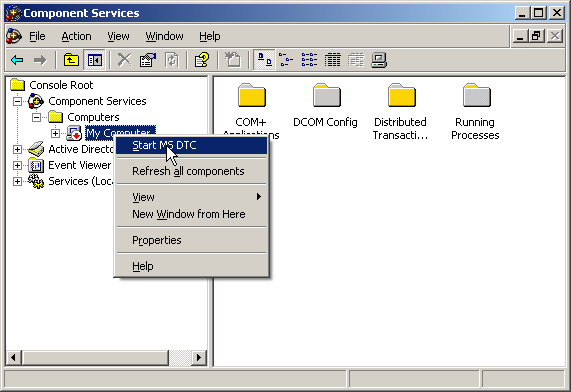571x392 pixels.
Task: Expand the Services (Local) node
Action: pos(17,181)
